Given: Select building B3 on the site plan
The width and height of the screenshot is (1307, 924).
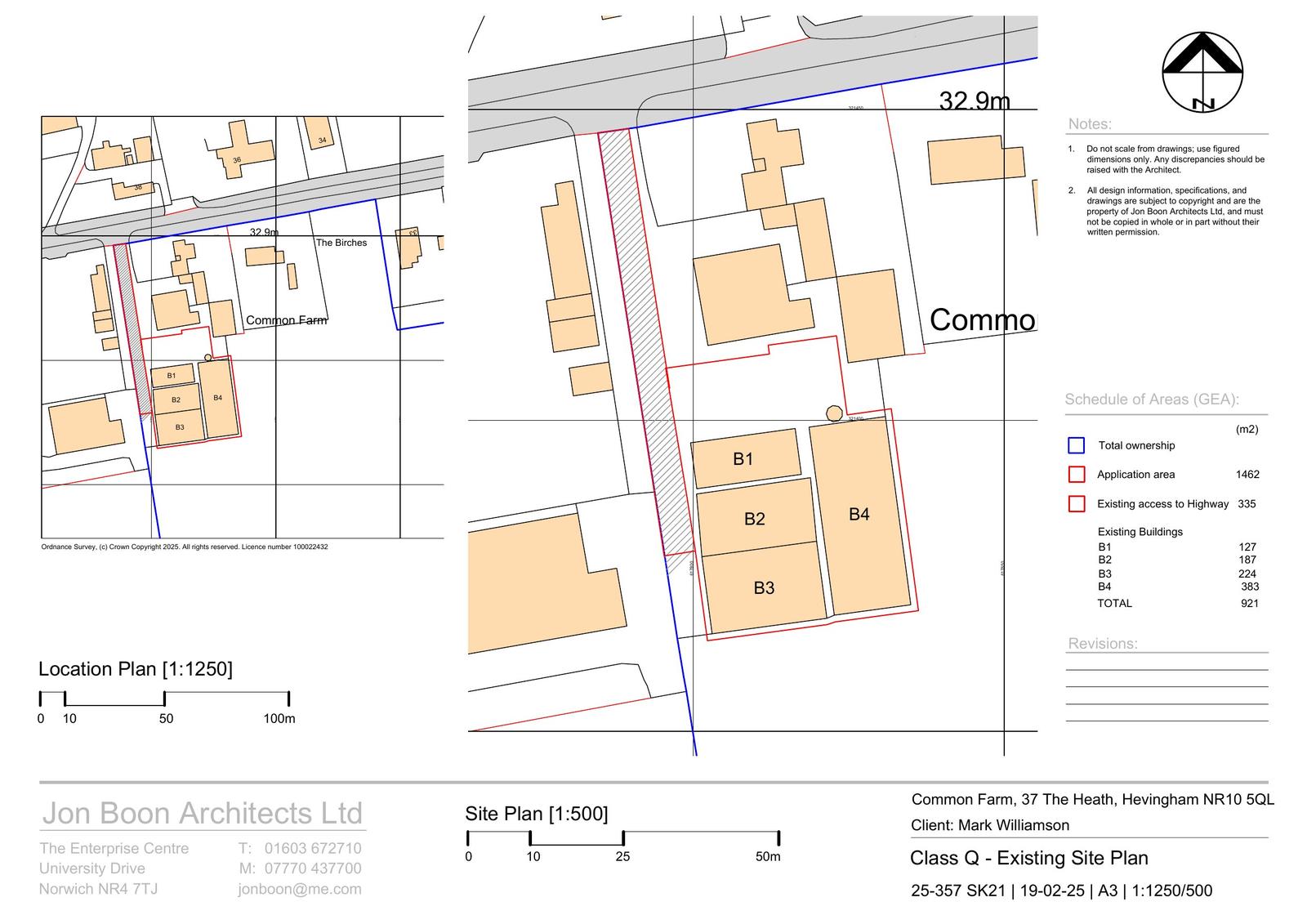Looking at the screenshot, I should [764, 587].
